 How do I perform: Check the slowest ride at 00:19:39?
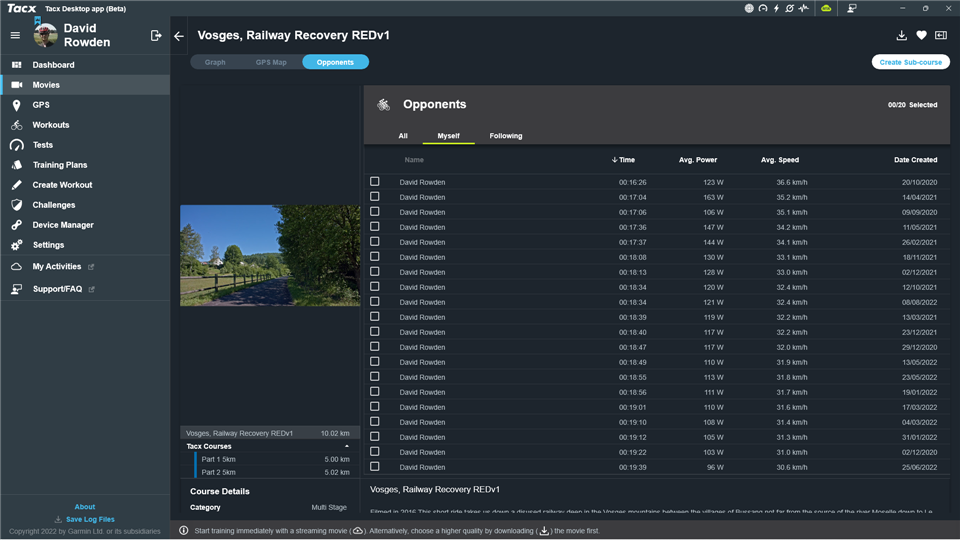tap(375, 467)
